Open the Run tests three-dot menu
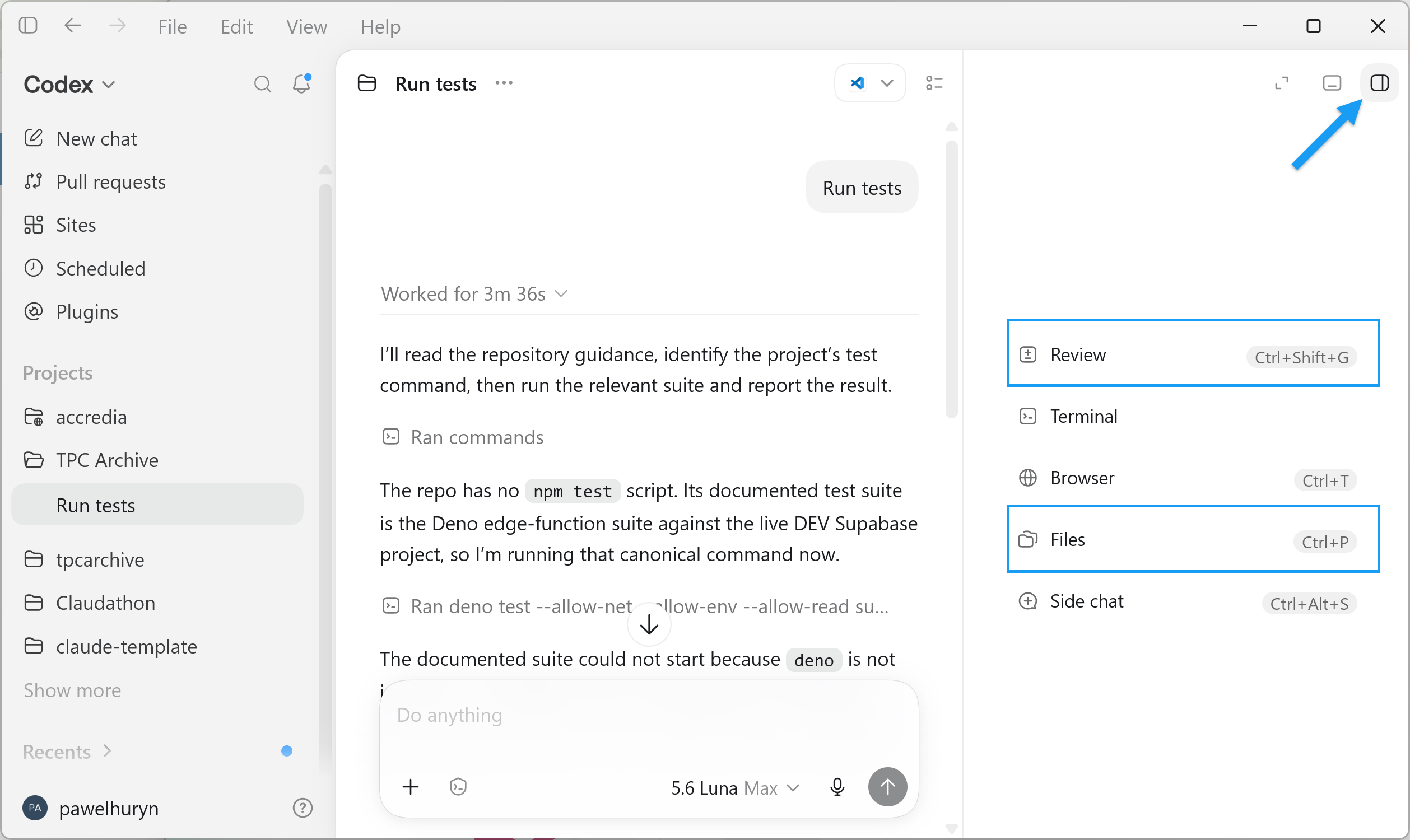Screen dimensions: 1410x840 pos(504,83)
